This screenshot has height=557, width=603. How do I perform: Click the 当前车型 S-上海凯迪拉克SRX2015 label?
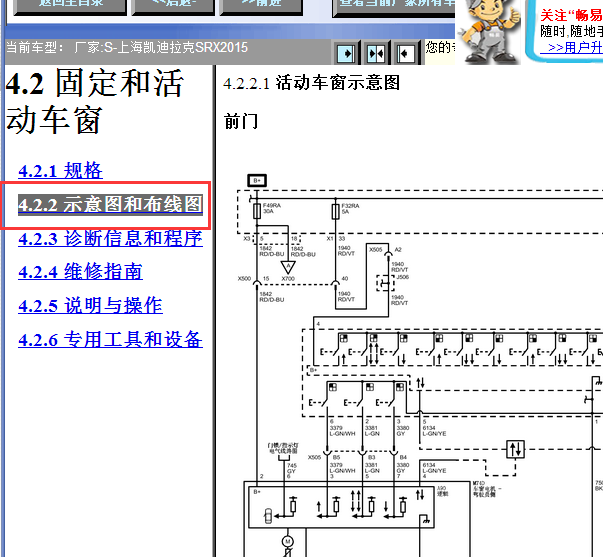(x=127, y=48)
